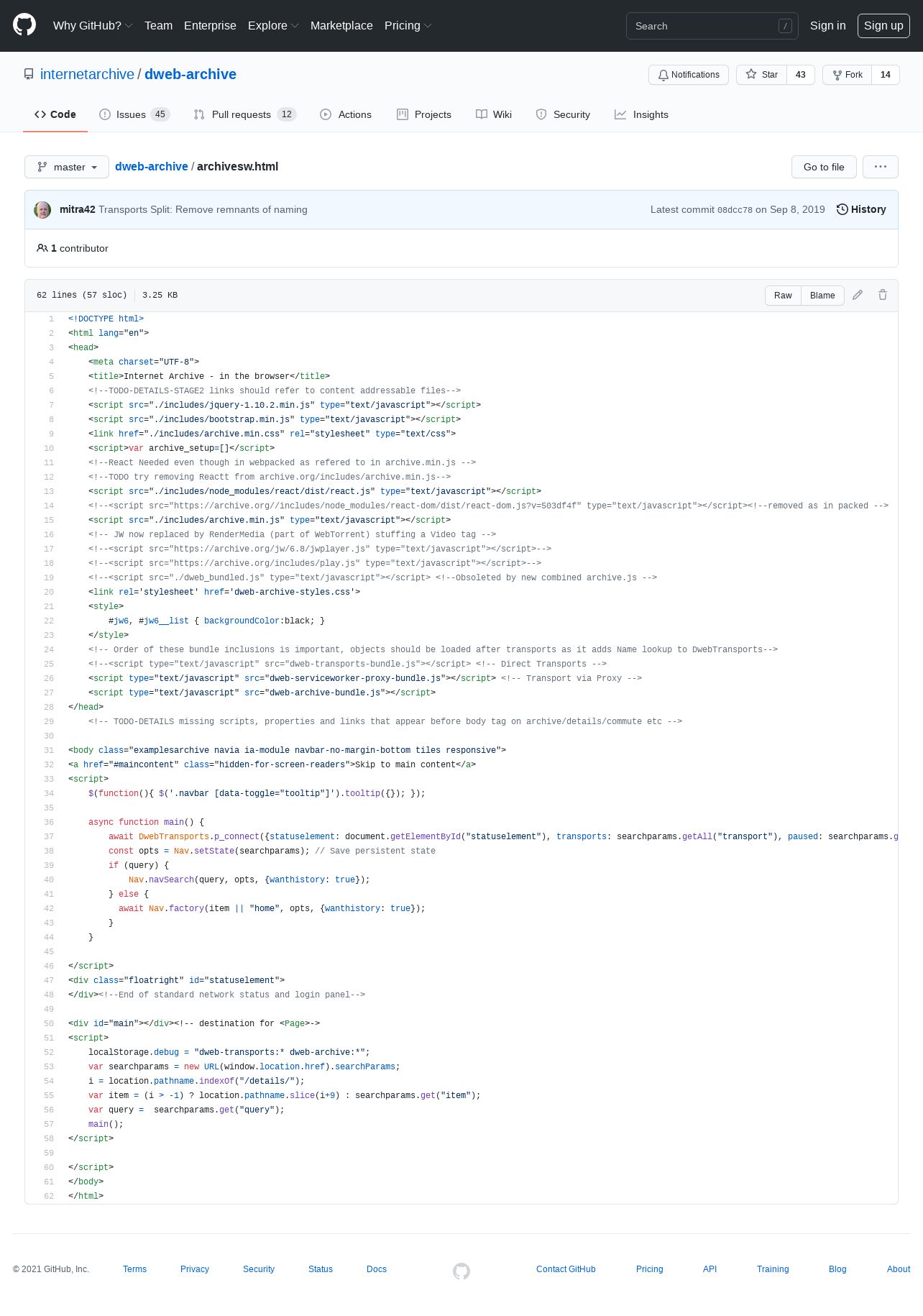Expand the Explore menu
Image resolution: width=923 pixels, height=1316 pixels.
coord(273,25)
